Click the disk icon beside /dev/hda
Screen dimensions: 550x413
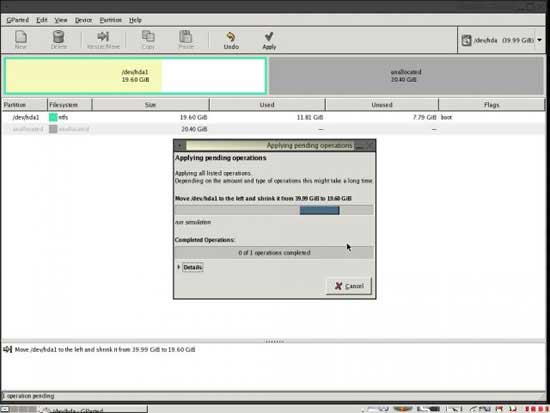(x=466, y=40)
